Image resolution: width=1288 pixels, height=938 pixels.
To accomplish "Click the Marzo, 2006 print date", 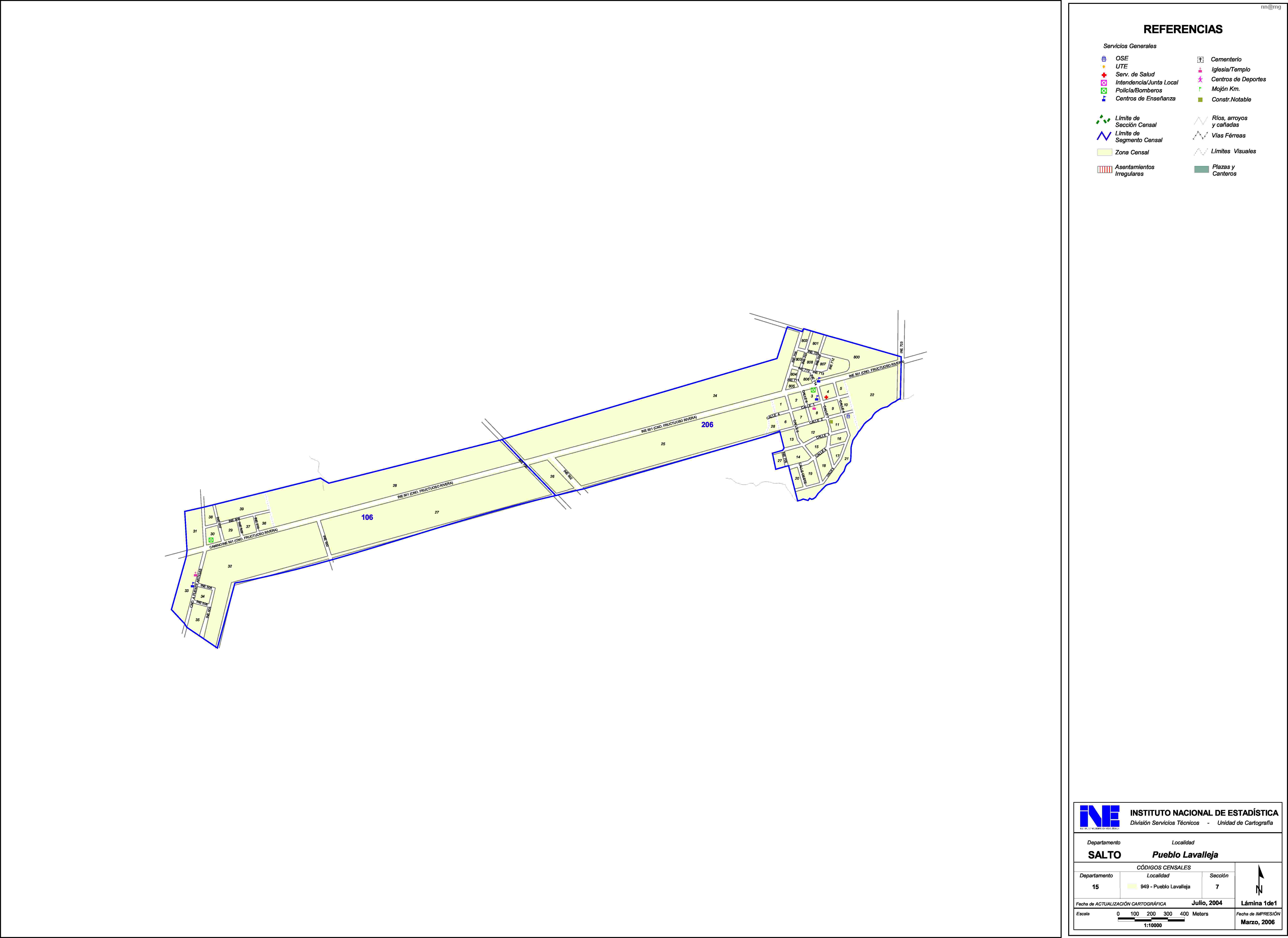I will point(1258,922).
